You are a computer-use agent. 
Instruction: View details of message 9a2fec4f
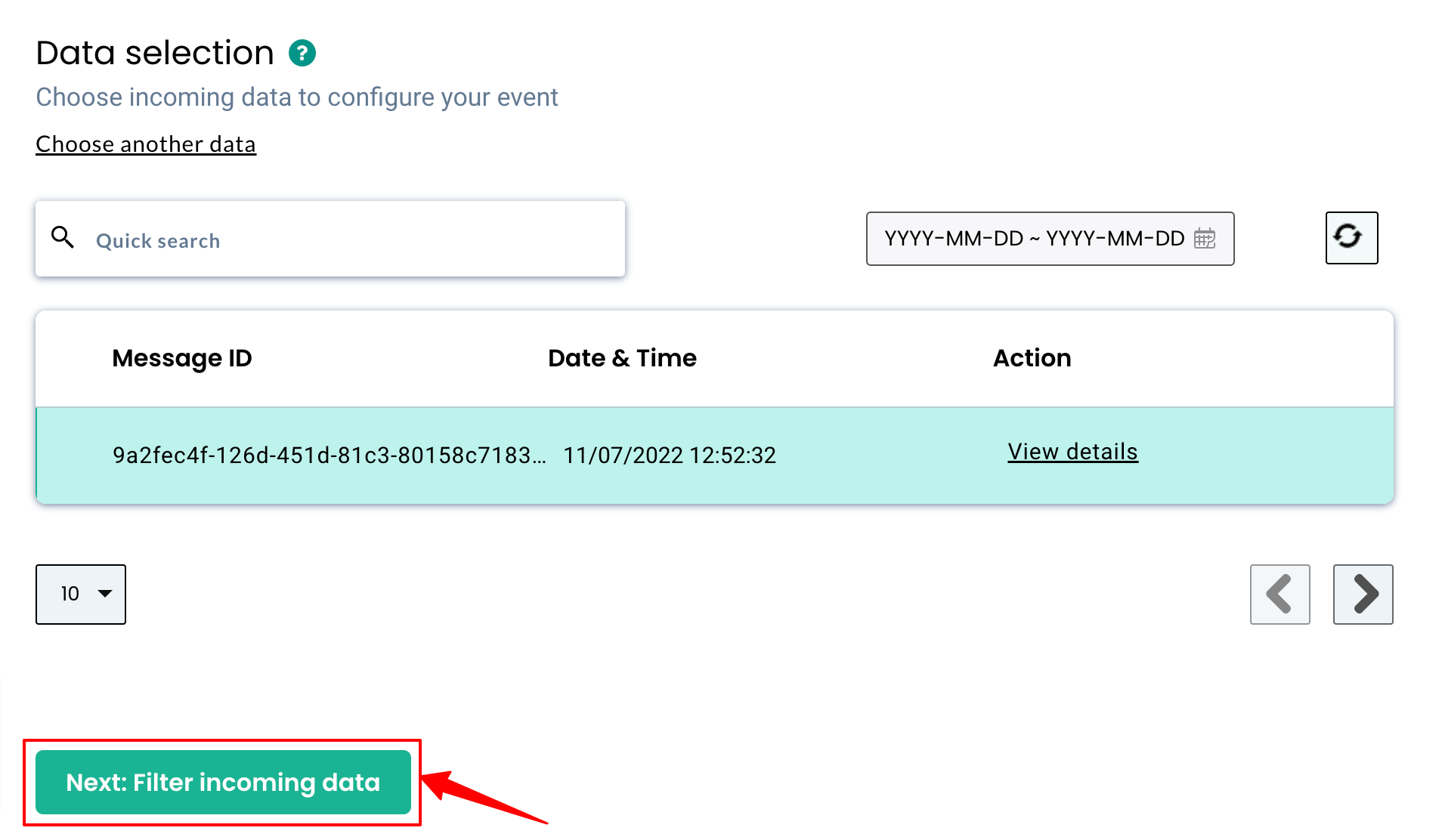coord(1072,452)
